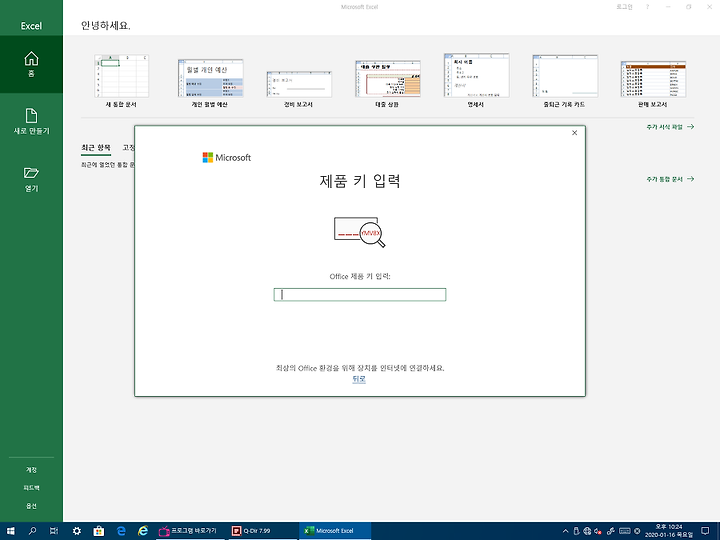Open the help question mark in title bar
Viewport: 720px width, 540px height.
[x=647, y=7]
